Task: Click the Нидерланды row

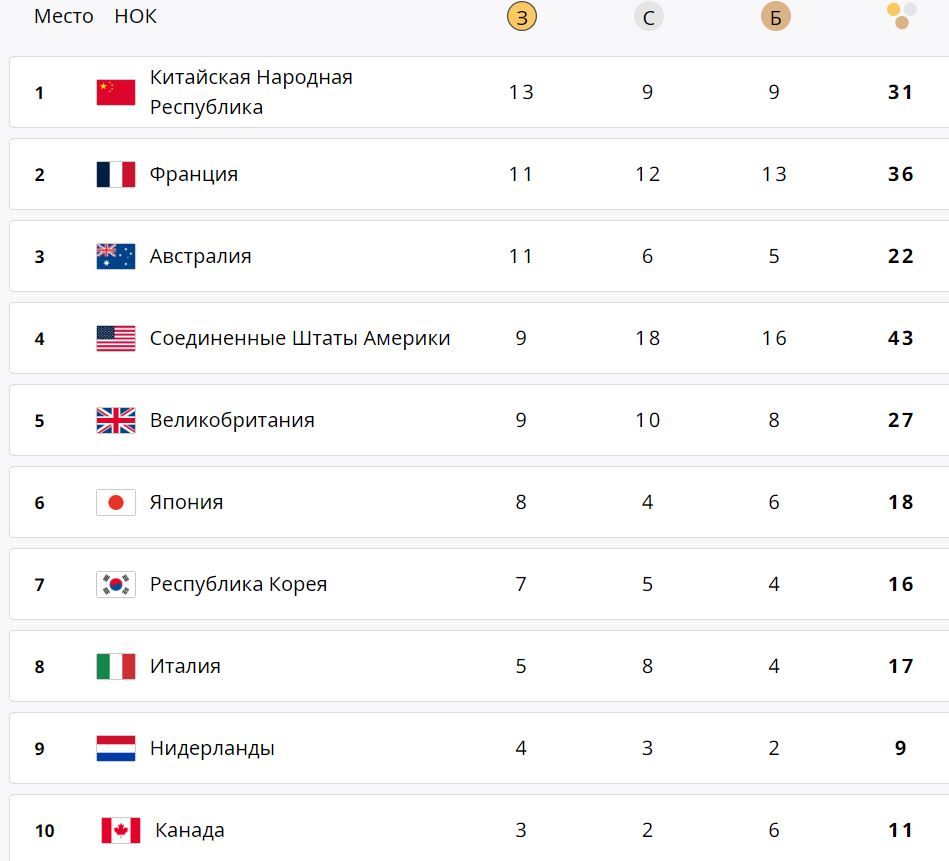Action: click(x=400, y=747)
